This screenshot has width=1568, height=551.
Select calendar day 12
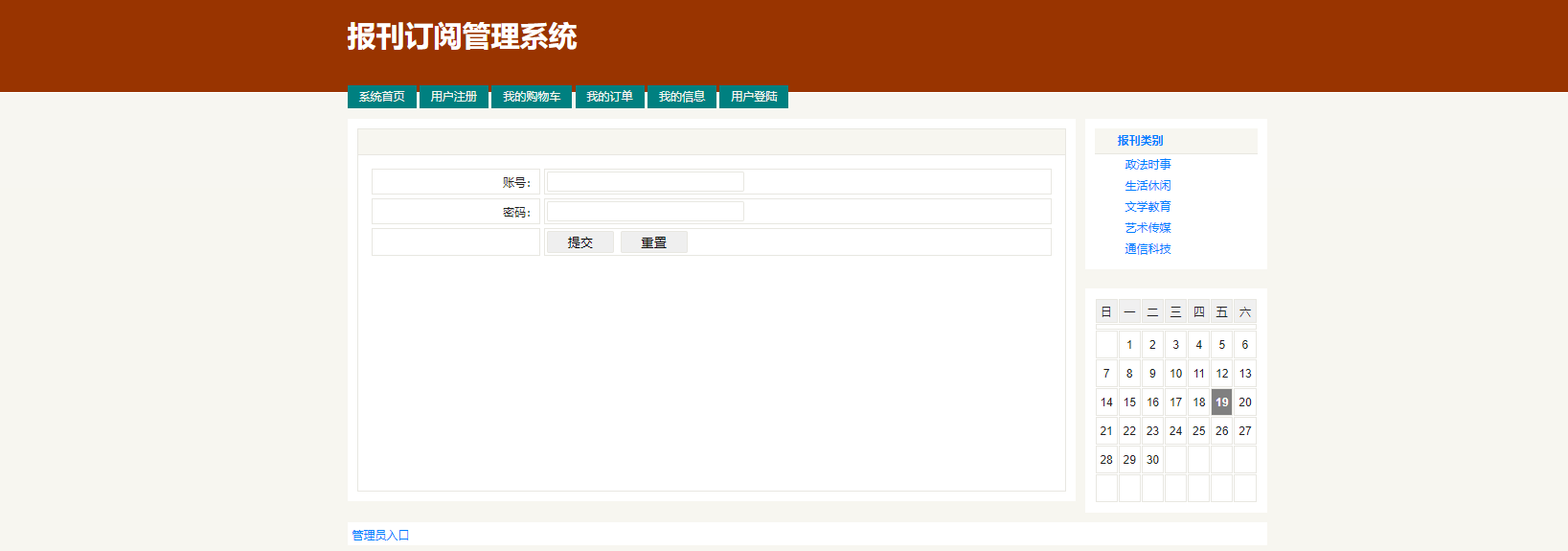click(x=1222, y=374)
